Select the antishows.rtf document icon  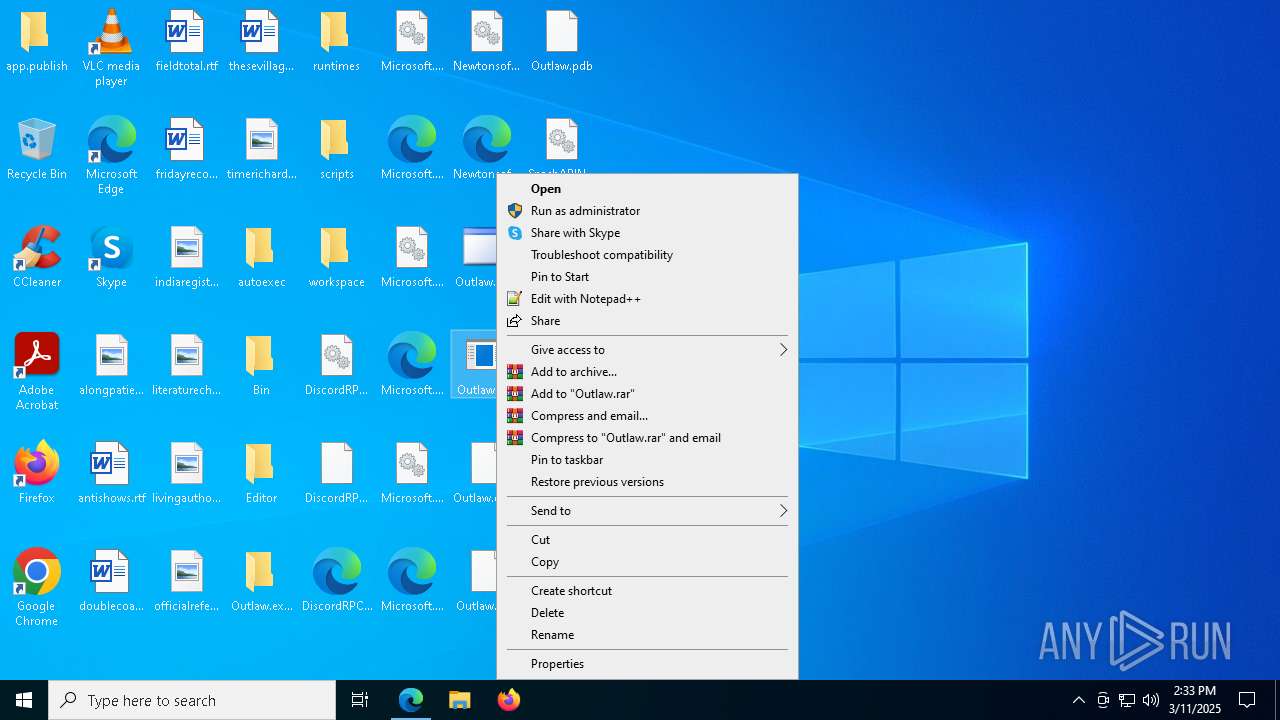point(111,464)
